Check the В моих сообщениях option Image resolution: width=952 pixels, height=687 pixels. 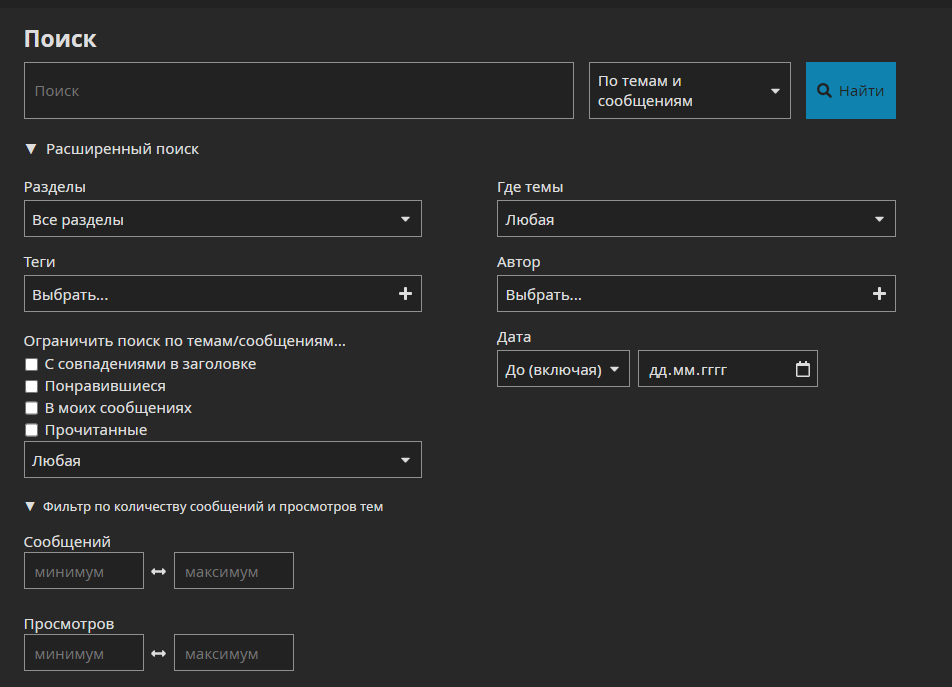(x=32, y=409)
